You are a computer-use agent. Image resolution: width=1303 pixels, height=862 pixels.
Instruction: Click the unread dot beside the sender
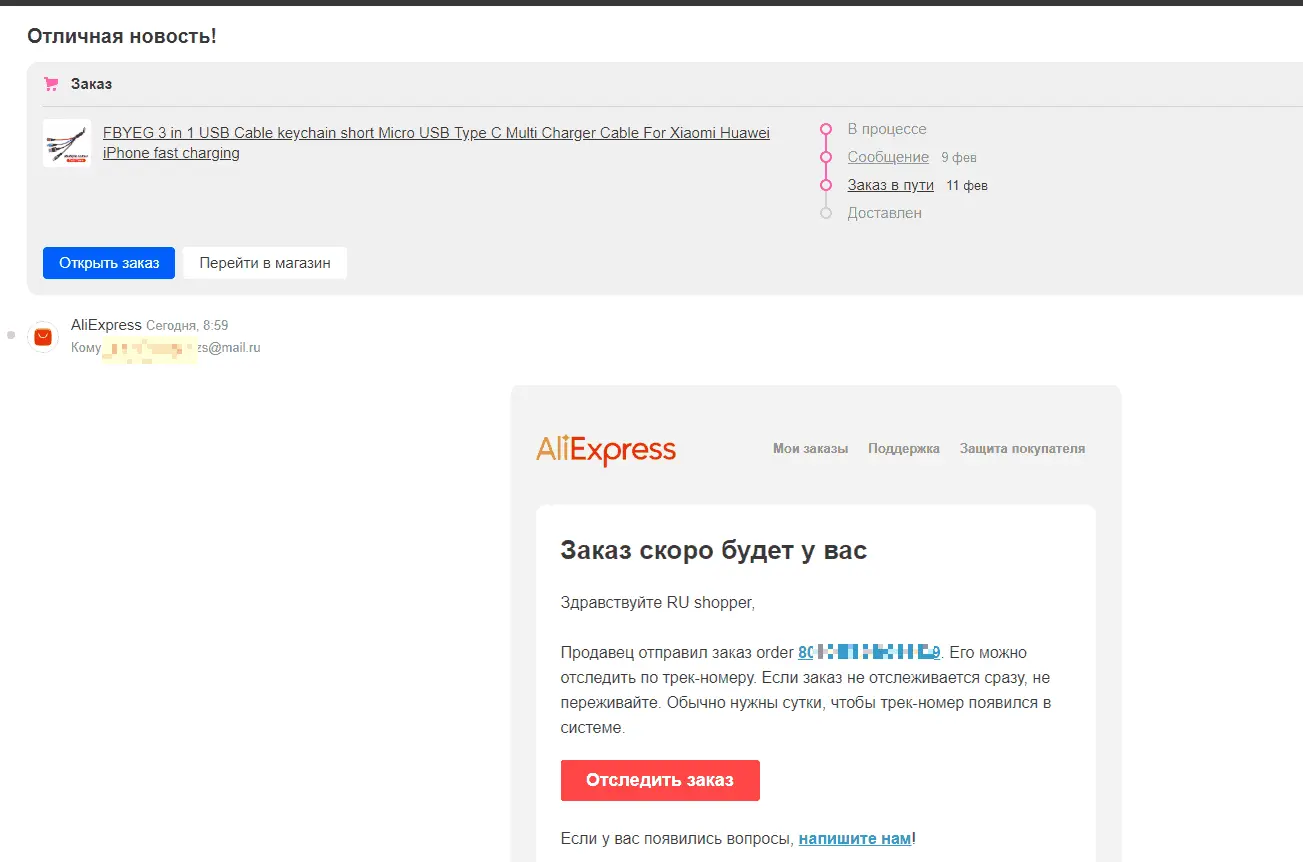click(x=11, y=335)
